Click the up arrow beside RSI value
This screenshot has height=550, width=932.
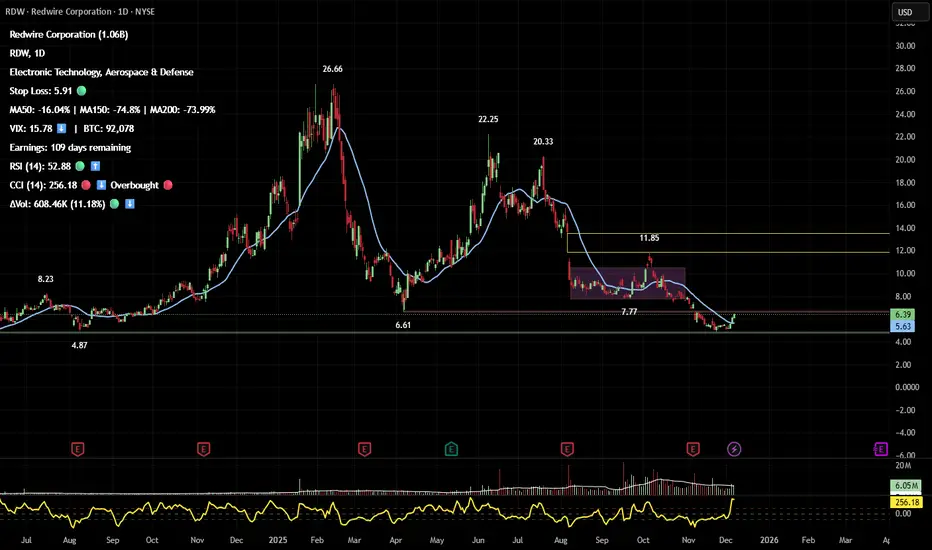[x=95, y=166]
